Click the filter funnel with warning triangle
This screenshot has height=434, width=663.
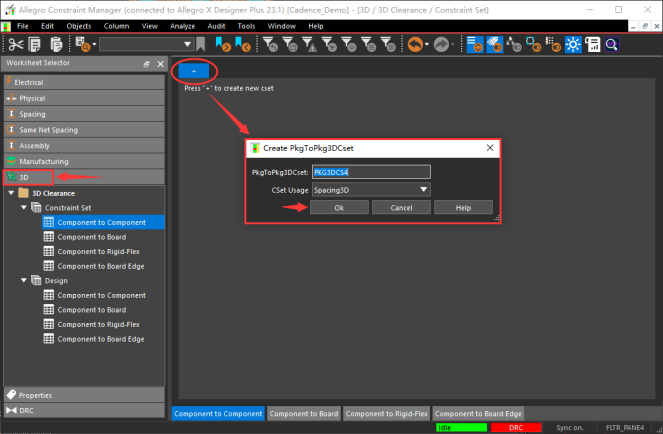(310, 44)
